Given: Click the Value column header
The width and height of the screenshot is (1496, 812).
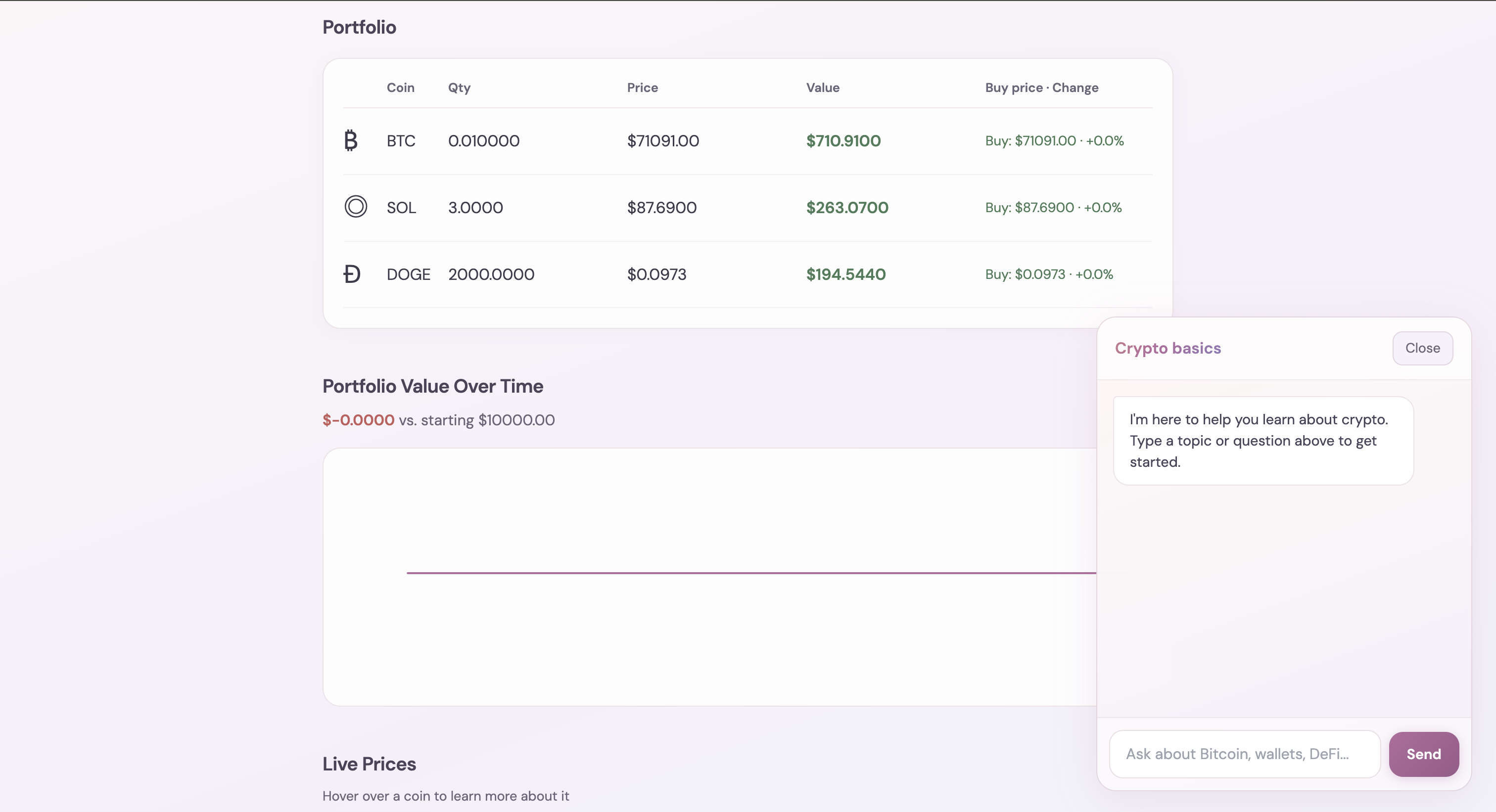Looking at the screenshot, I should point(822,88).
